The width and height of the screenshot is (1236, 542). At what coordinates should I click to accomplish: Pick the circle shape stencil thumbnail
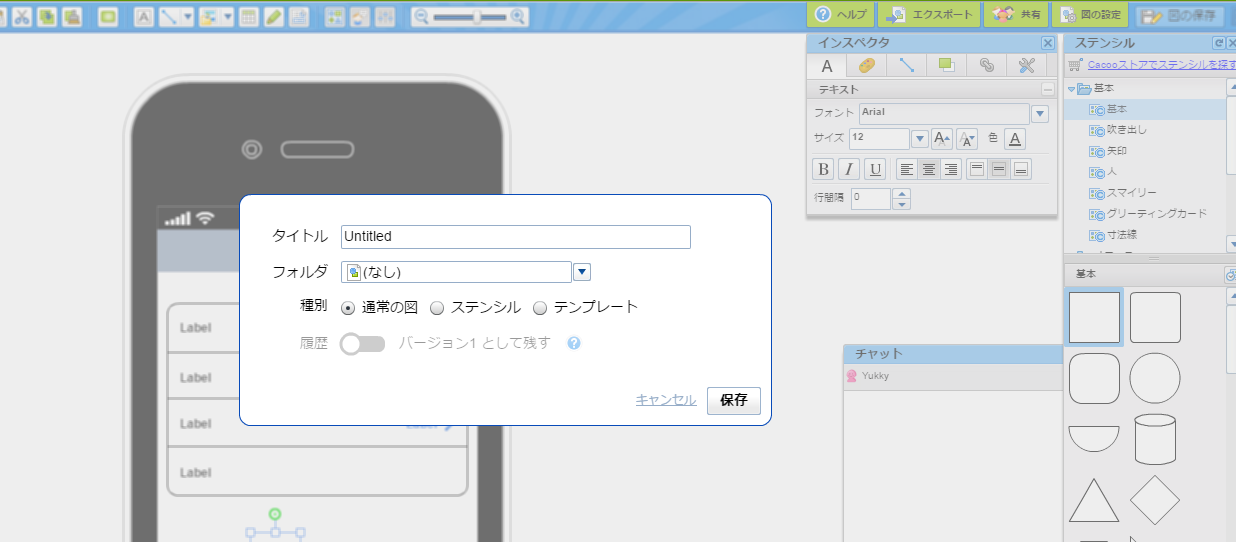coord(1155,379)
